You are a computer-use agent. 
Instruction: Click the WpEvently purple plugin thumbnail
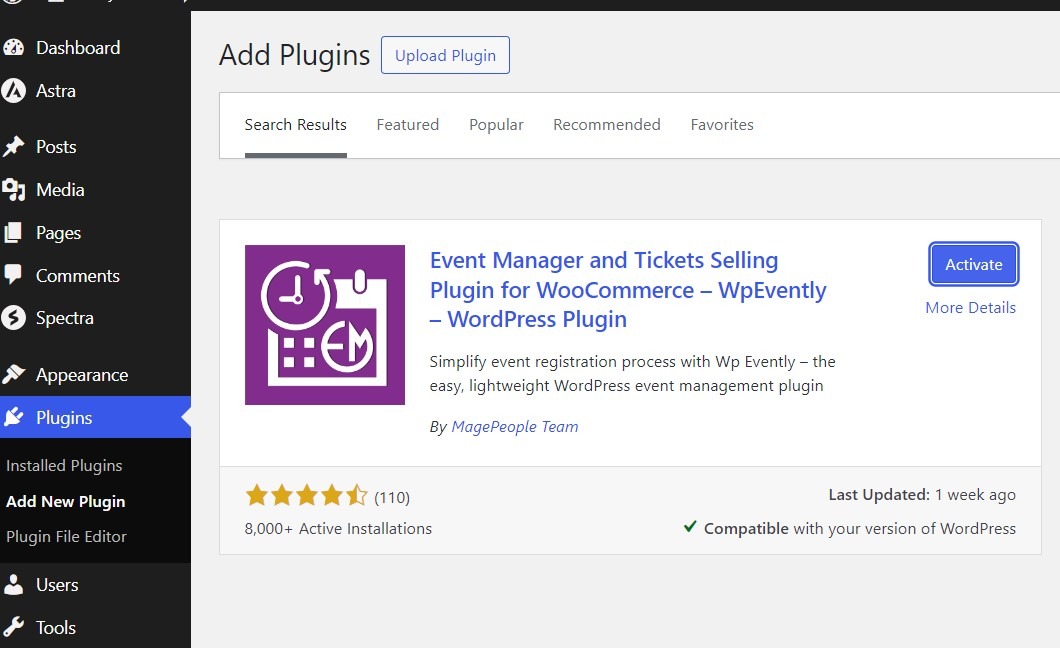(325, 325)
